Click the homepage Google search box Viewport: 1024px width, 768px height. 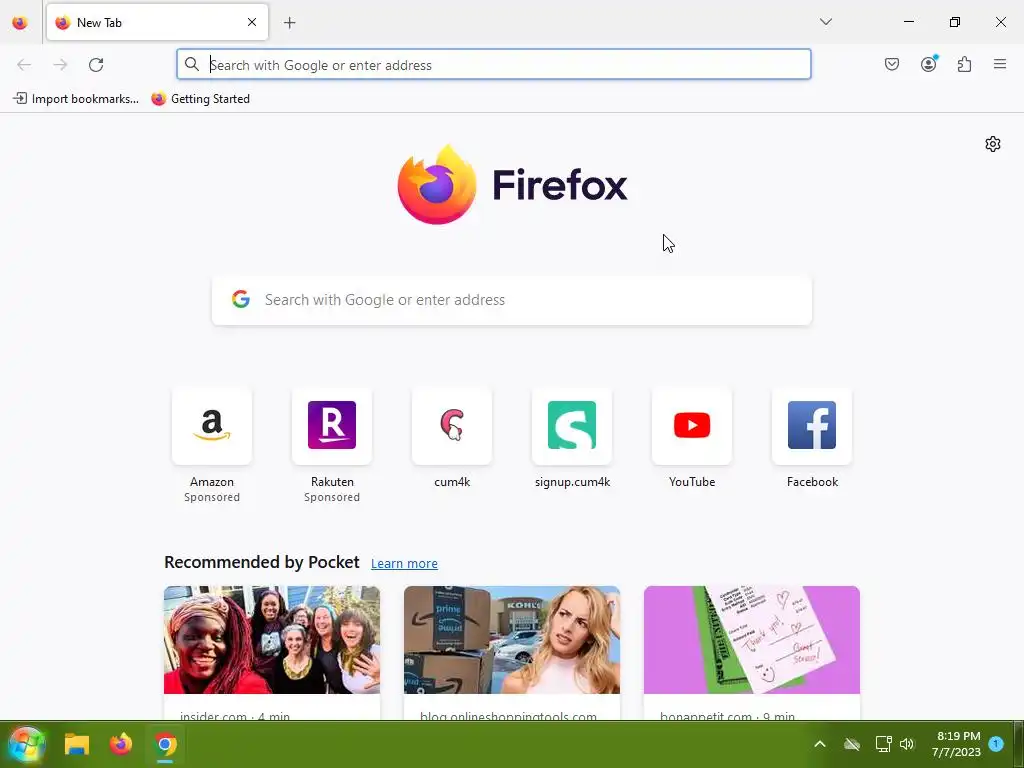click(x=511, y=300)
